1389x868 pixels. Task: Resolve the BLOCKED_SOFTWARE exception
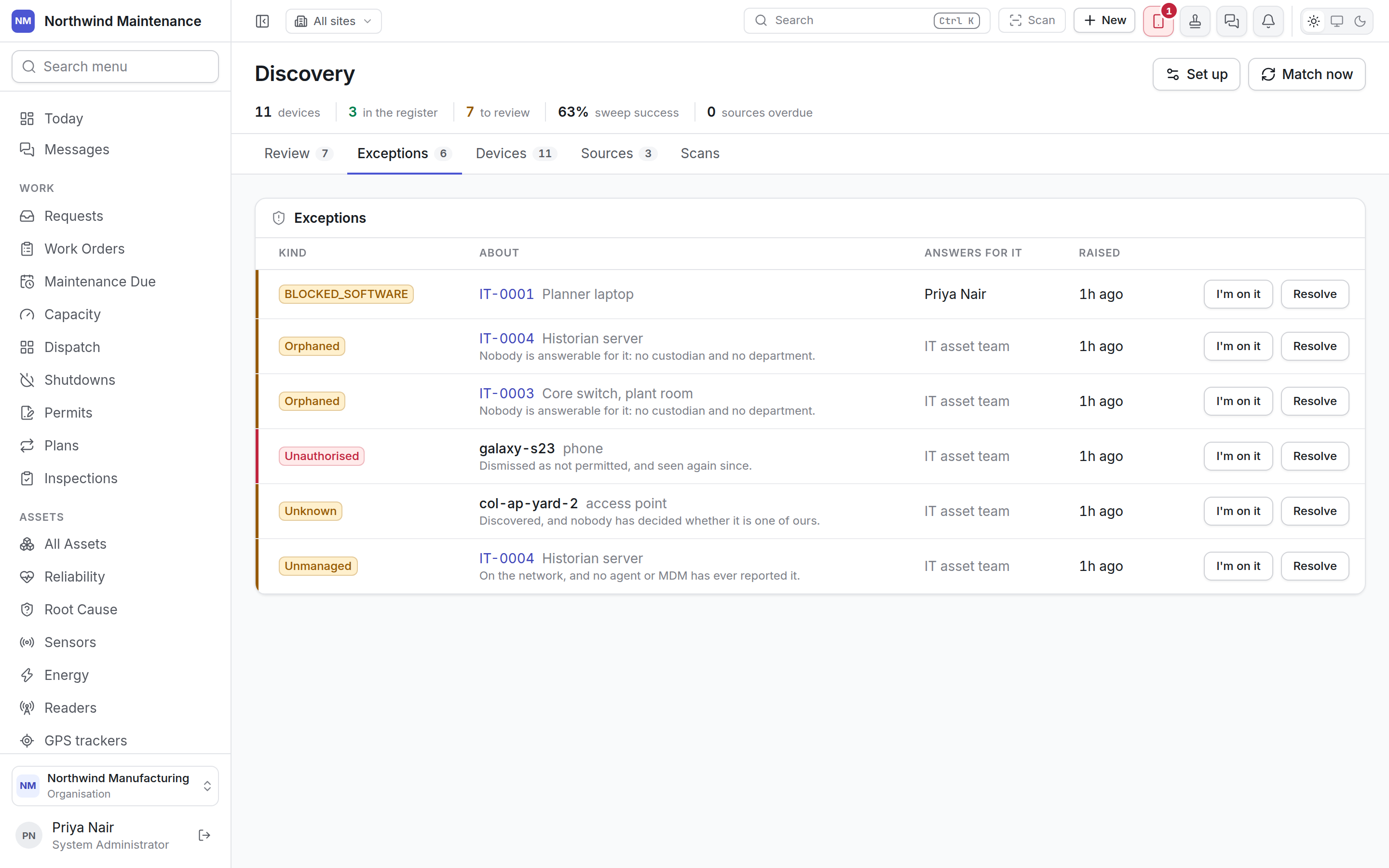coord(1314,294)
